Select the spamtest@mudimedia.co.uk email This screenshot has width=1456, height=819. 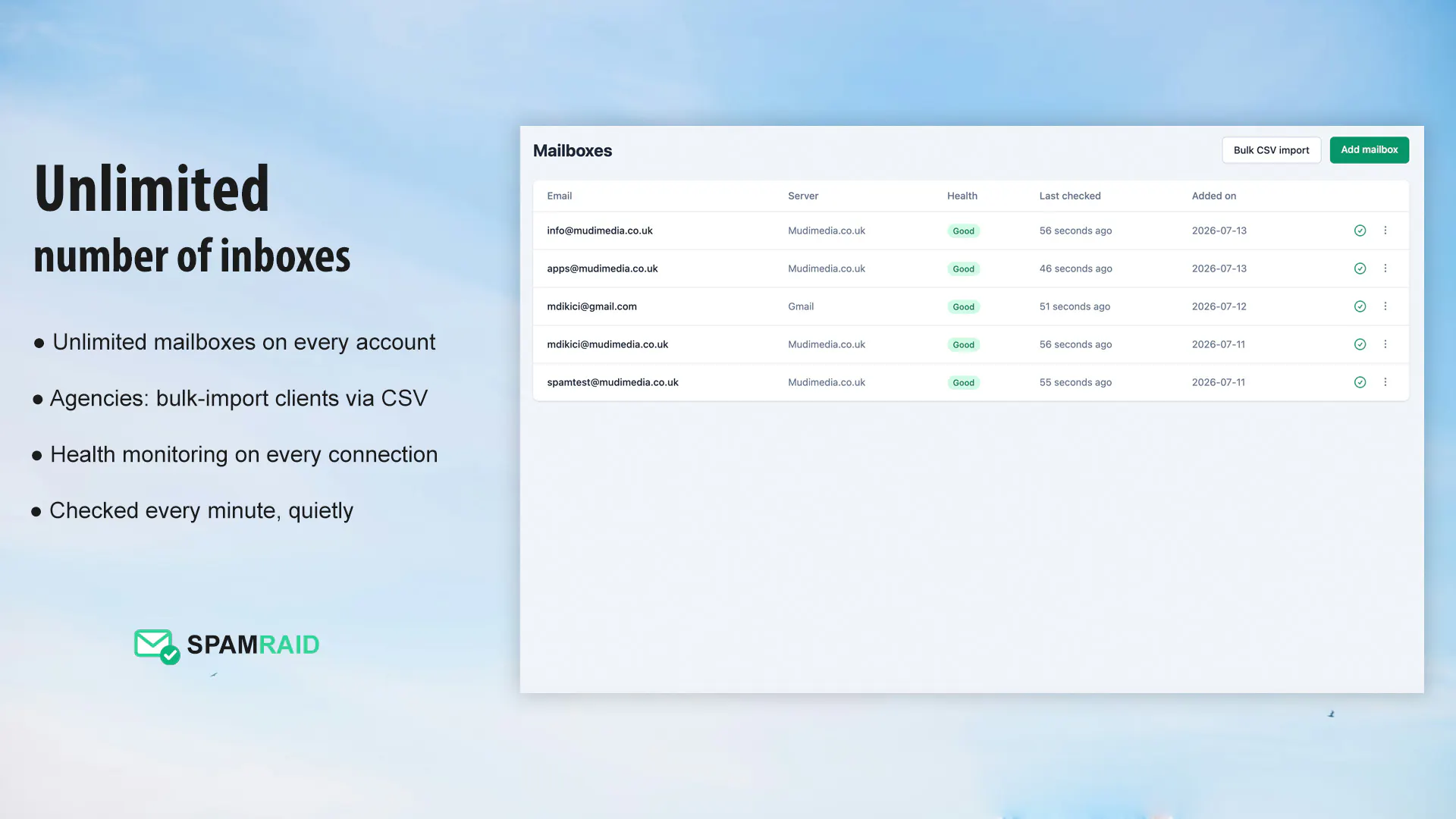point(613,382)
